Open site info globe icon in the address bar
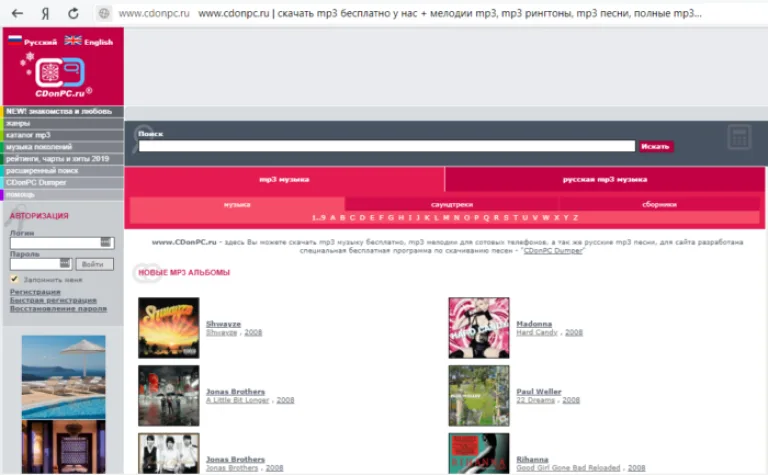Image resolution: width=768 pixels, height=475 pixels. (x=104, y=14)
